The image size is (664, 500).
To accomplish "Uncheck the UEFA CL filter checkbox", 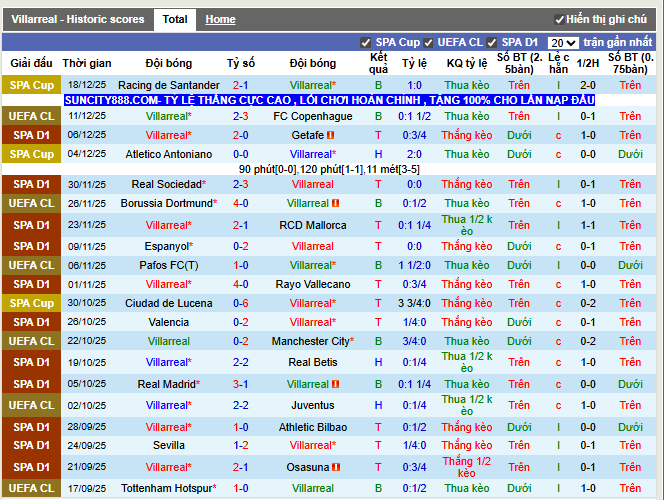I will pos(428,43).
